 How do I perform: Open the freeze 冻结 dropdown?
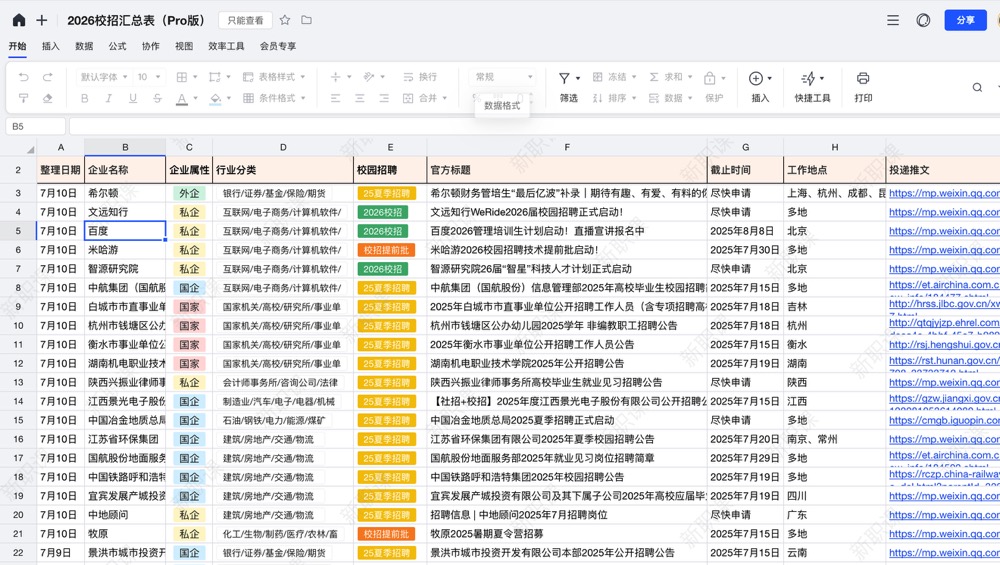point(615,77)
